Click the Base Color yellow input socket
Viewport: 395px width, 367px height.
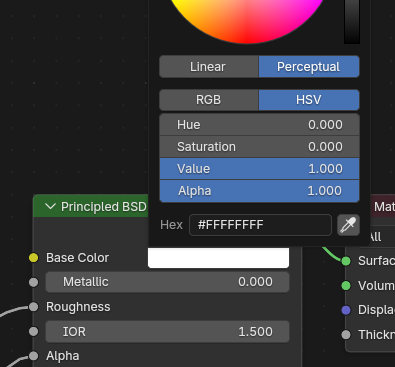pos(33,258)
